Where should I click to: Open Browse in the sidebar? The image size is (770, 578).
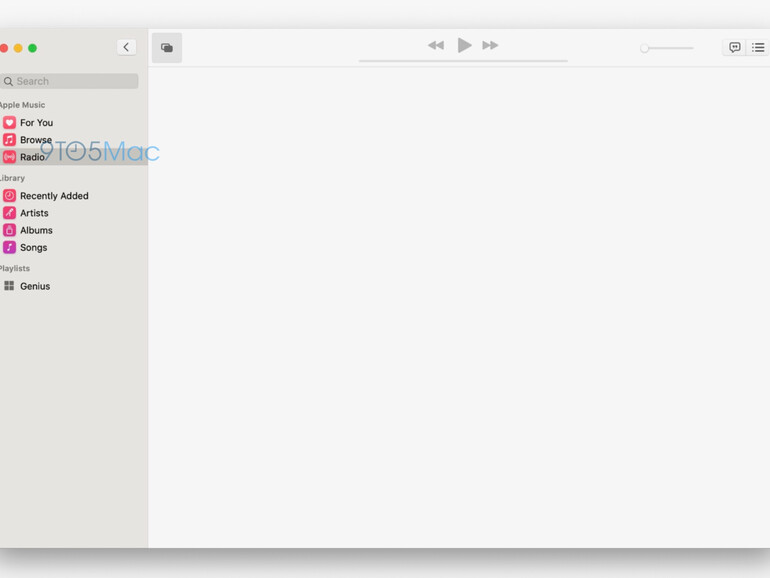click(x=74, y=139)
